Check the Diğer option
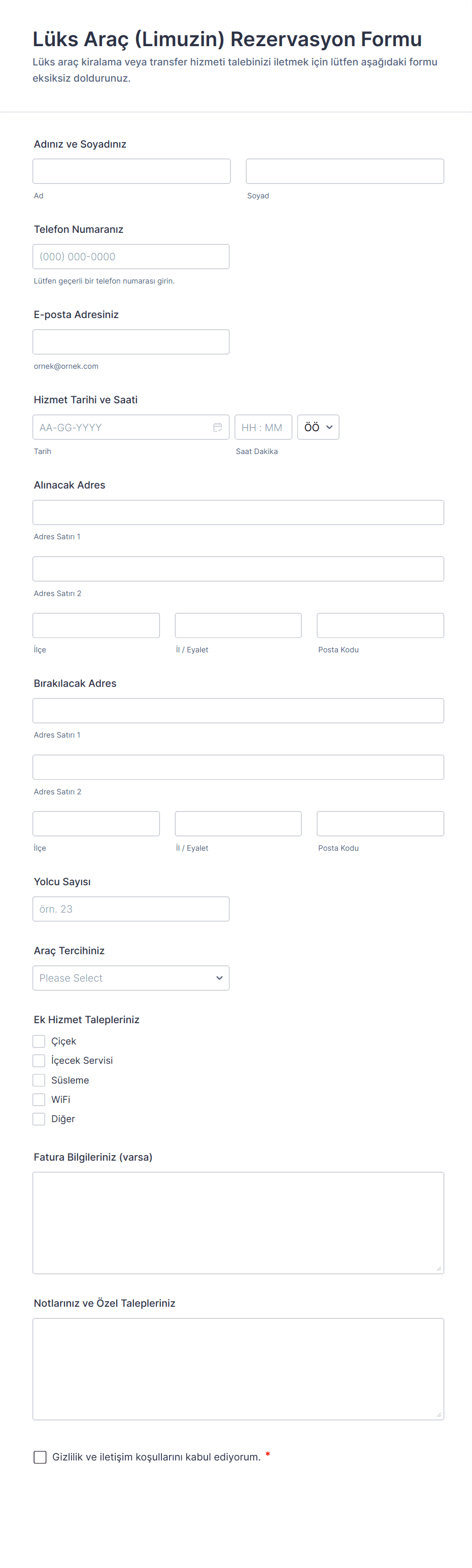 coord(39,1119)
